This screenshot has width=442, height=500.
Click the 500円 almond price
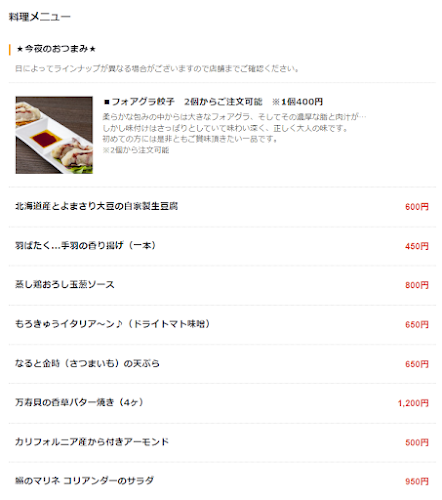point(417,442)
